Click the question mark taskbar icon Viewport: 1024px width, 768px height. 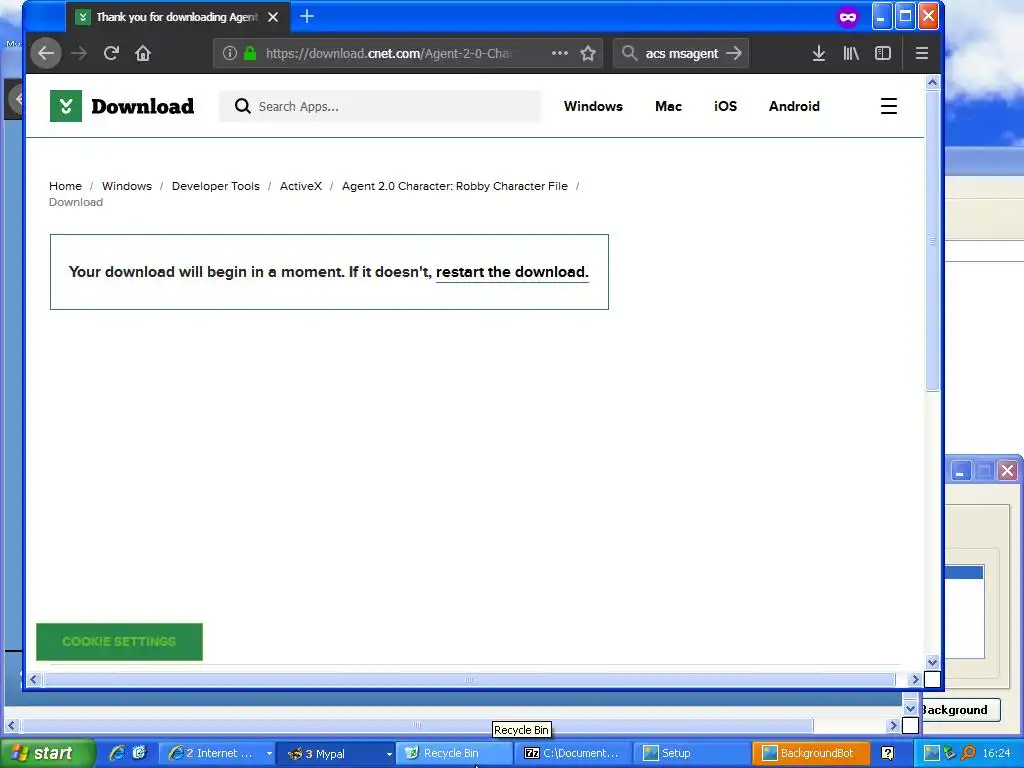click(x=888, y=753)
